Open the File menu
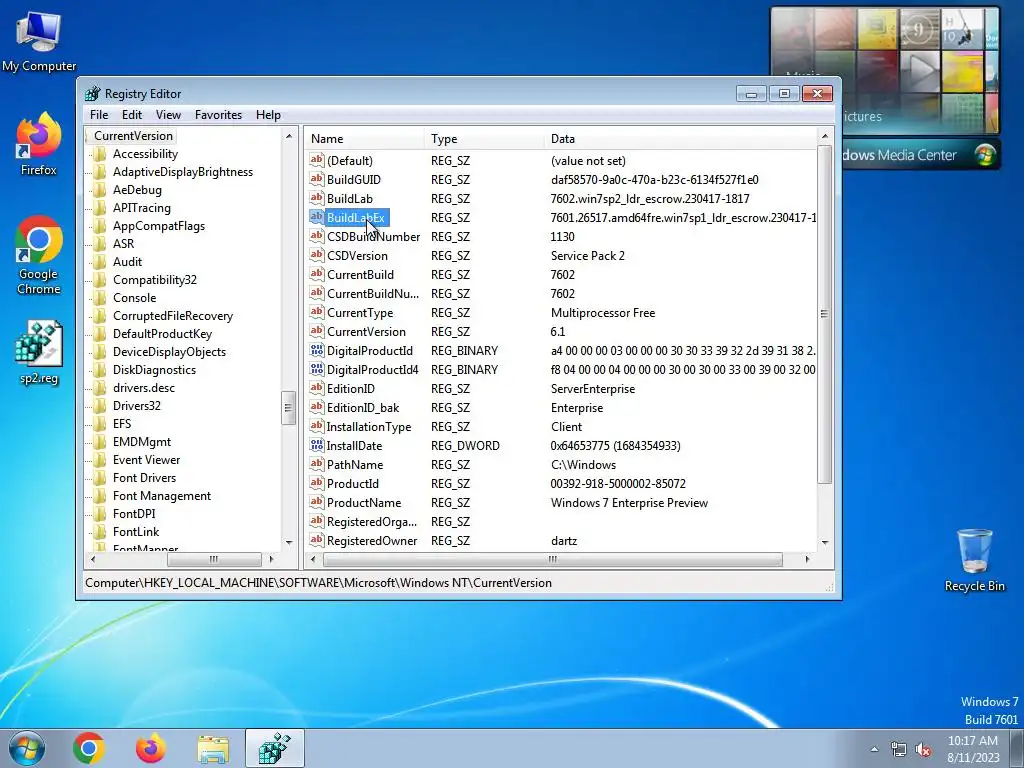Screen dimensions: 1024x768 coord(99,115)
